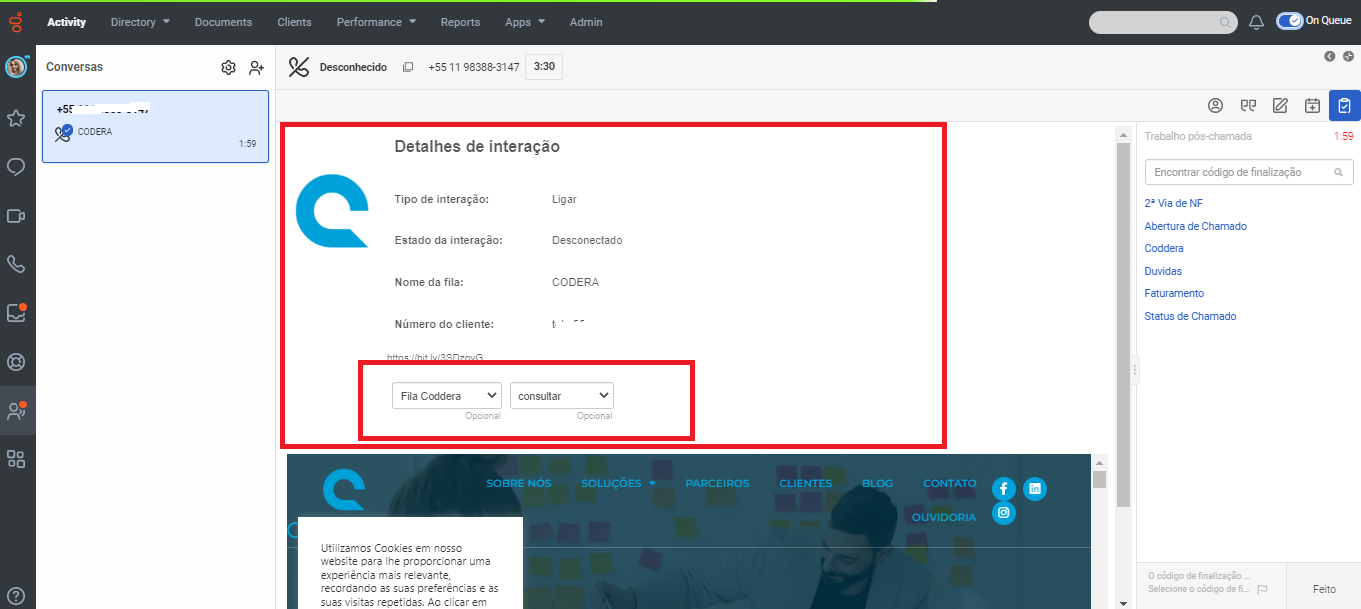Open SOBRE NÓS on the website

519,483
